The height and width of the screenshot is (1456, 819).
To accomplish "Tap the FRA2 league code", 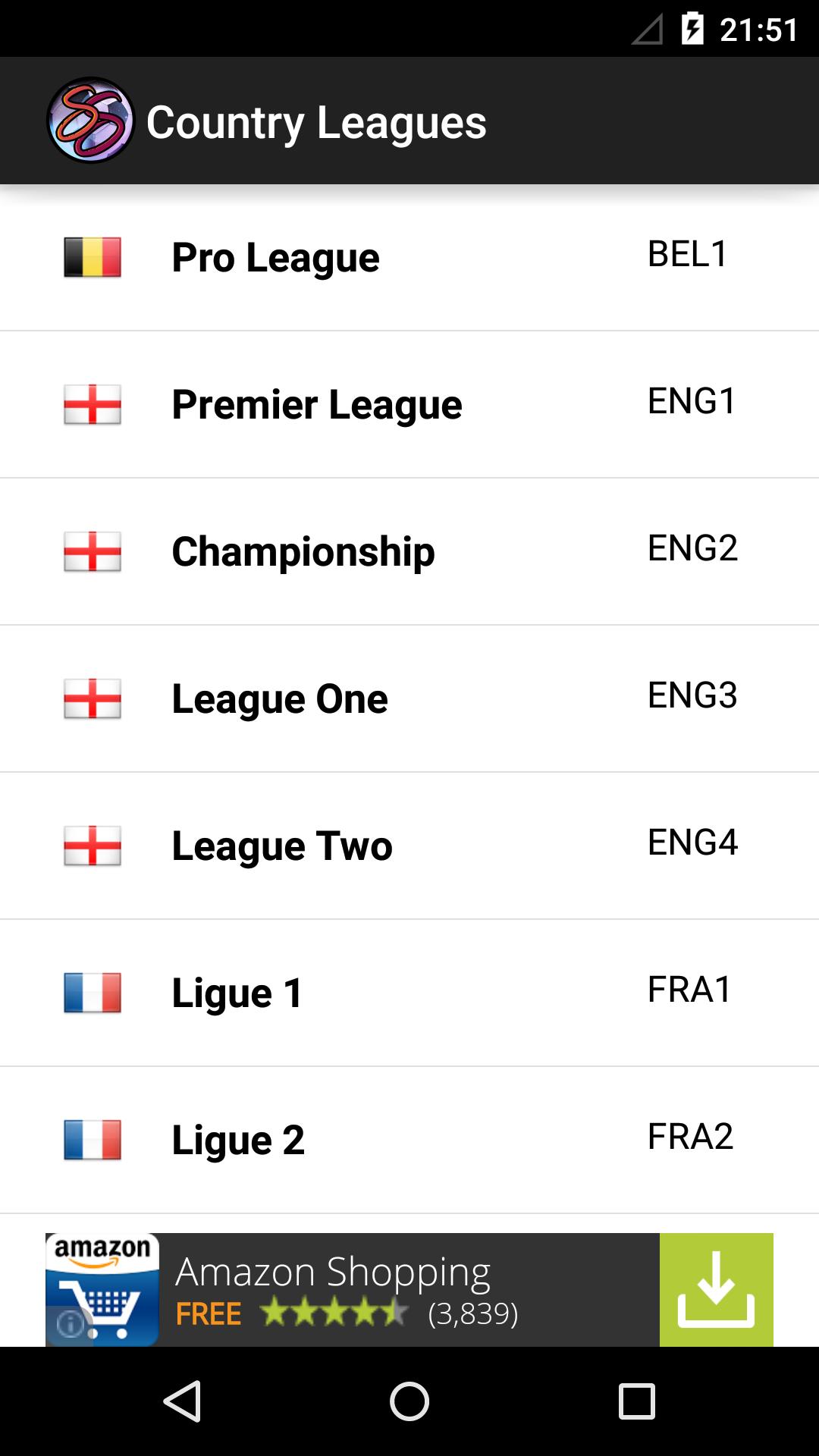I will (x=690, y=1137).
